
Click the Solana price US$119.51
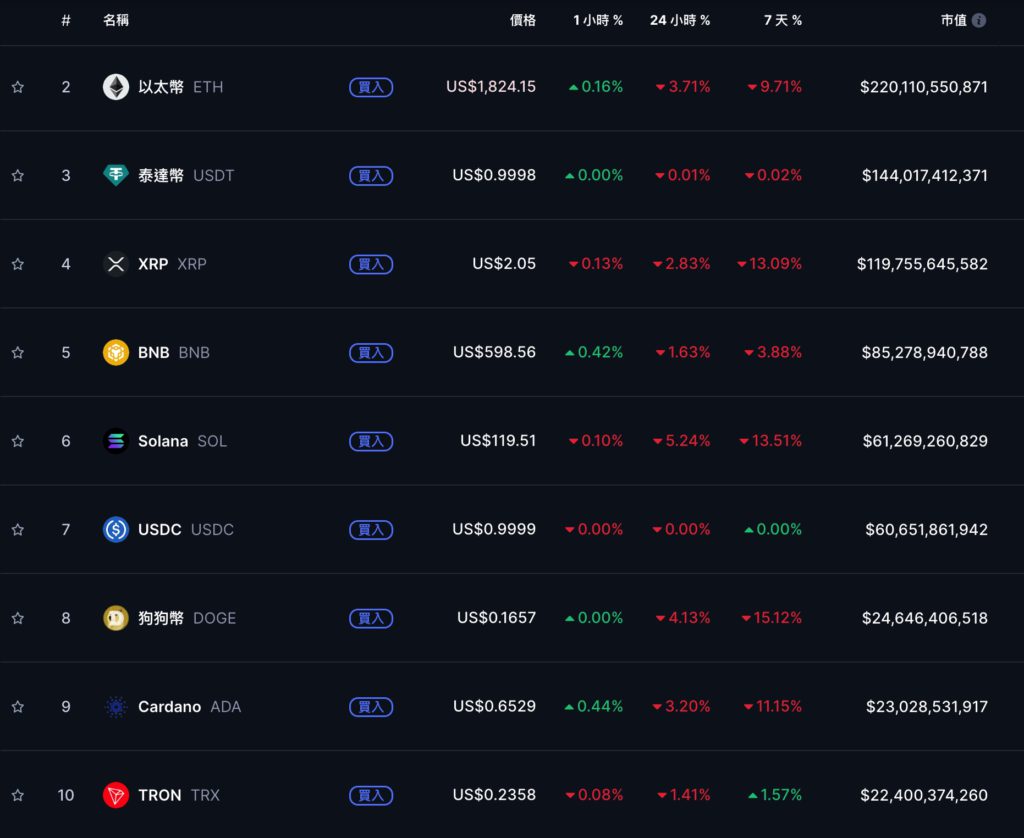(x=498, y=441)
